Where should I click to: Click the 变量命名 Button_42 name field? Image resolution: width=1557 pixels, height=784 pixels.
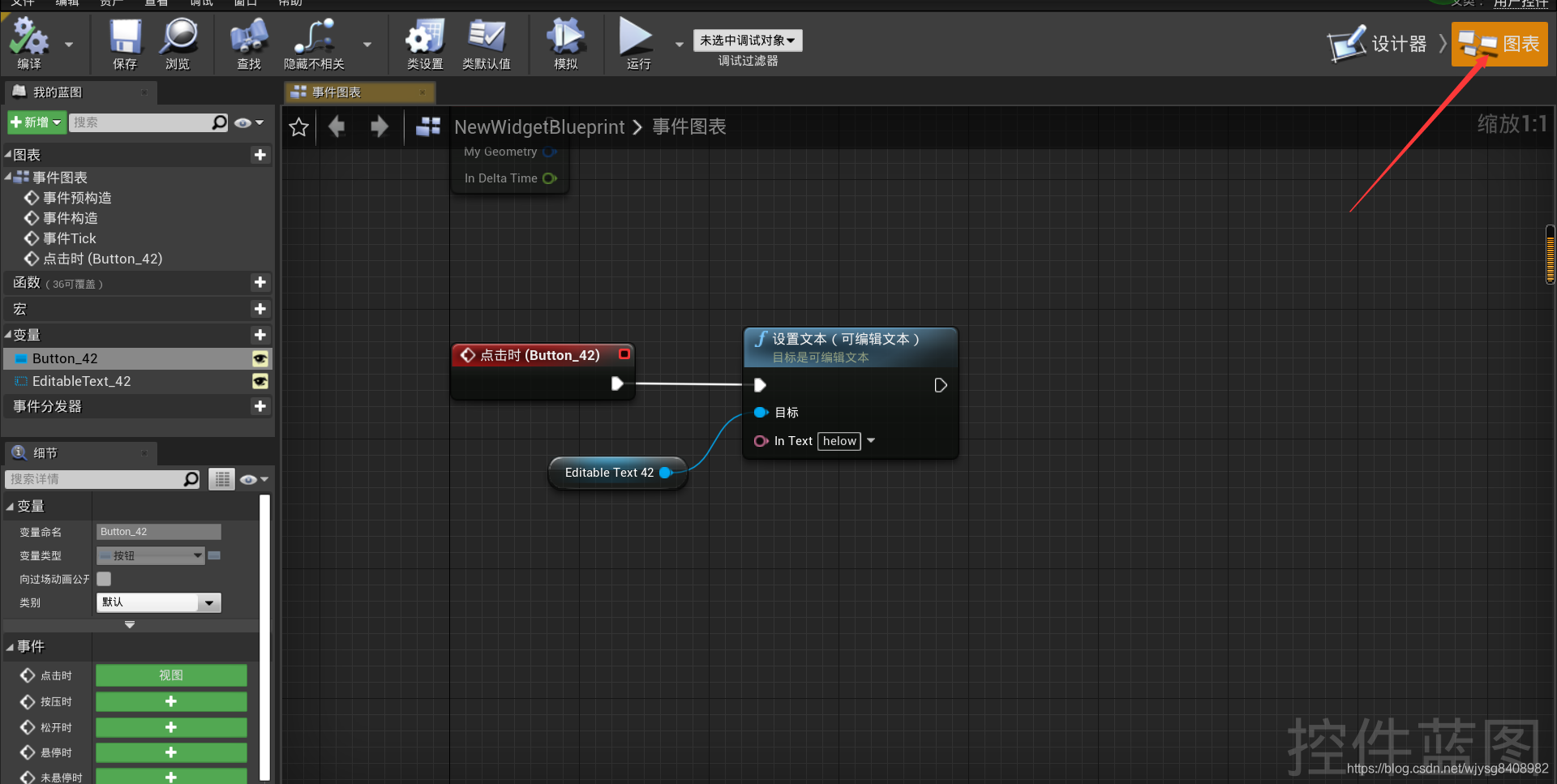(x=158, y=531)
